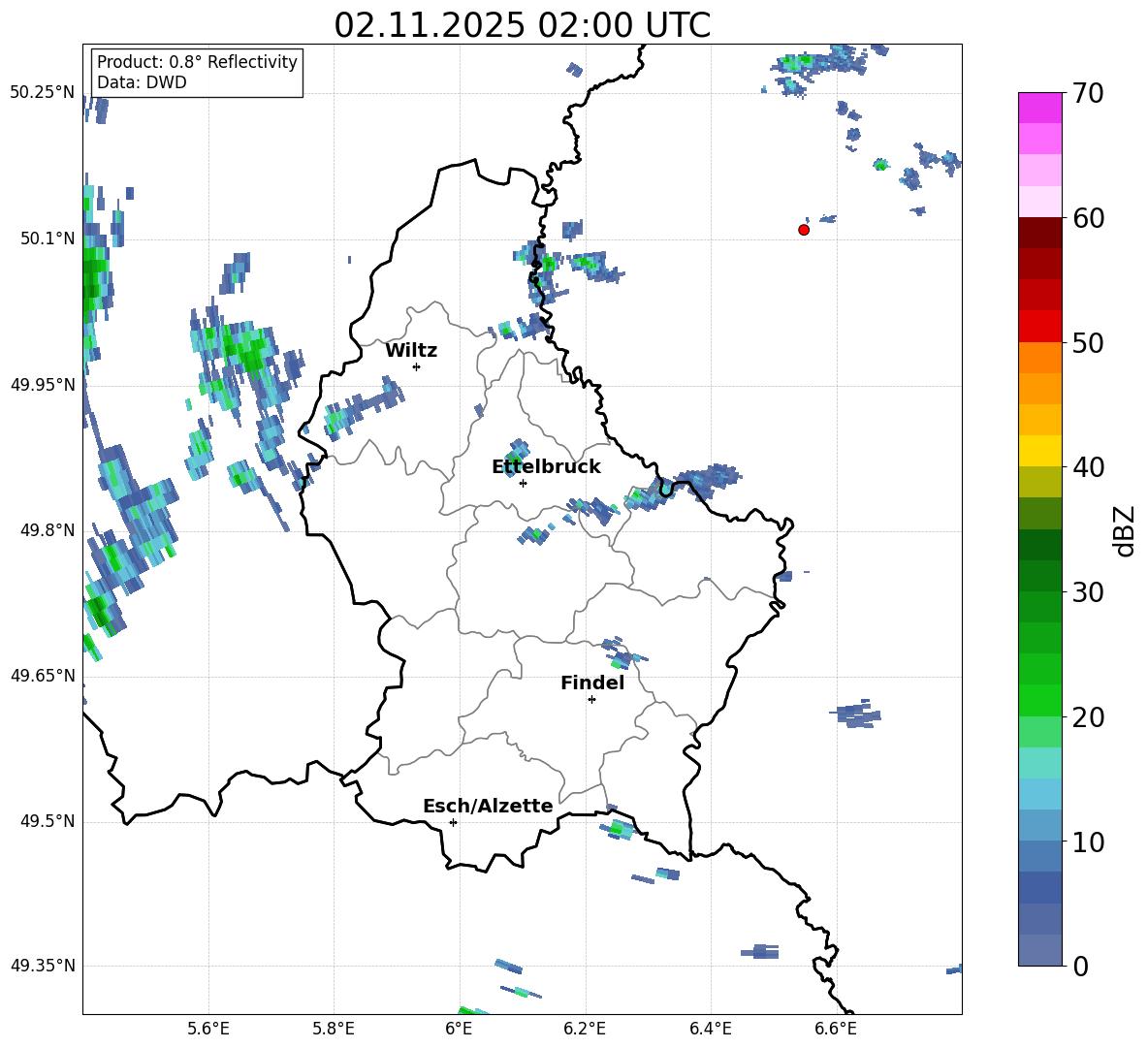Image resolution: width=1148 pixels, height=1048 pixels.
Task: Click the Esch/Alzette city label
Action: (488, 806)
